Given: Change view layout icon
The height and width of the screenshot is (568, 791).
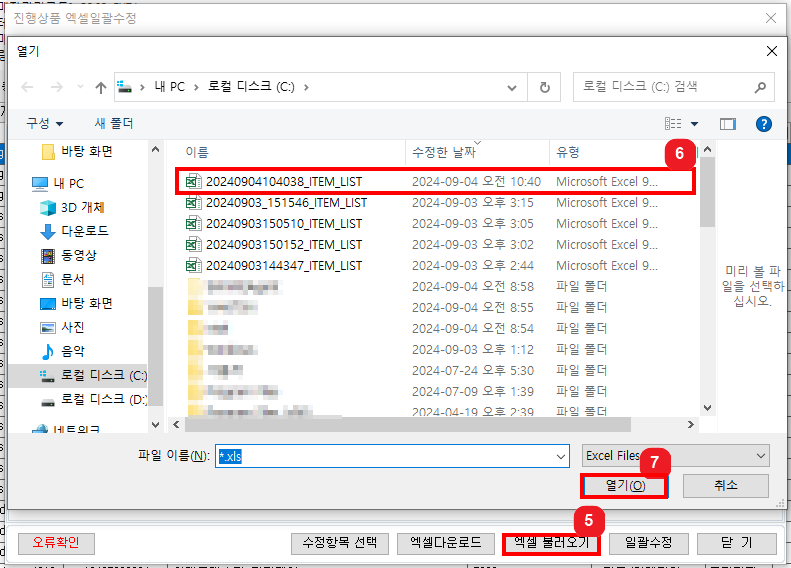Looking at the screenshot, I should pyautogui.click(x=673, y=124).
